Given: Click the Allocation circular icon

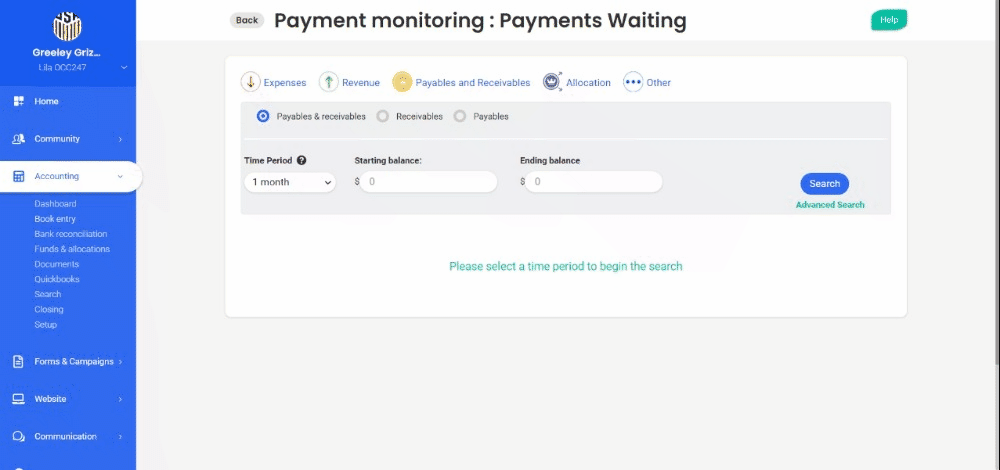Looking at the screenshot, I should pos(552,82).
